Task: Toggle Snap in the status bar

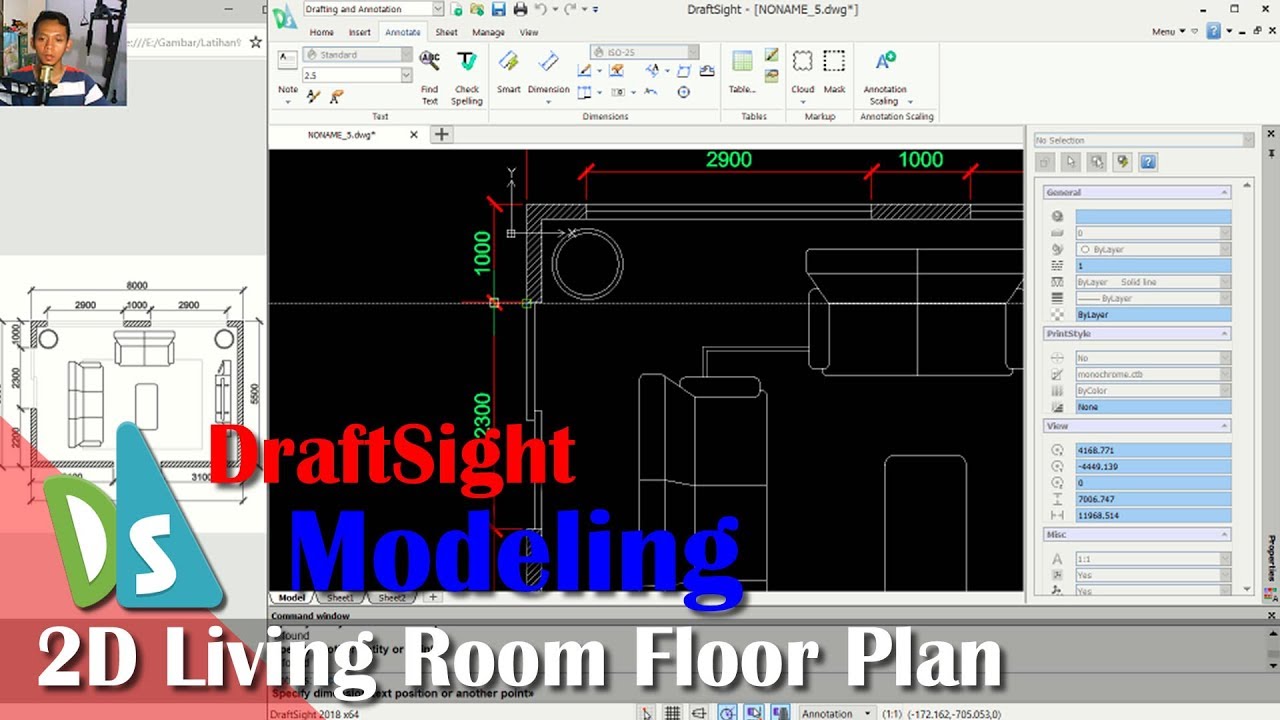Action: click(647, 713)
